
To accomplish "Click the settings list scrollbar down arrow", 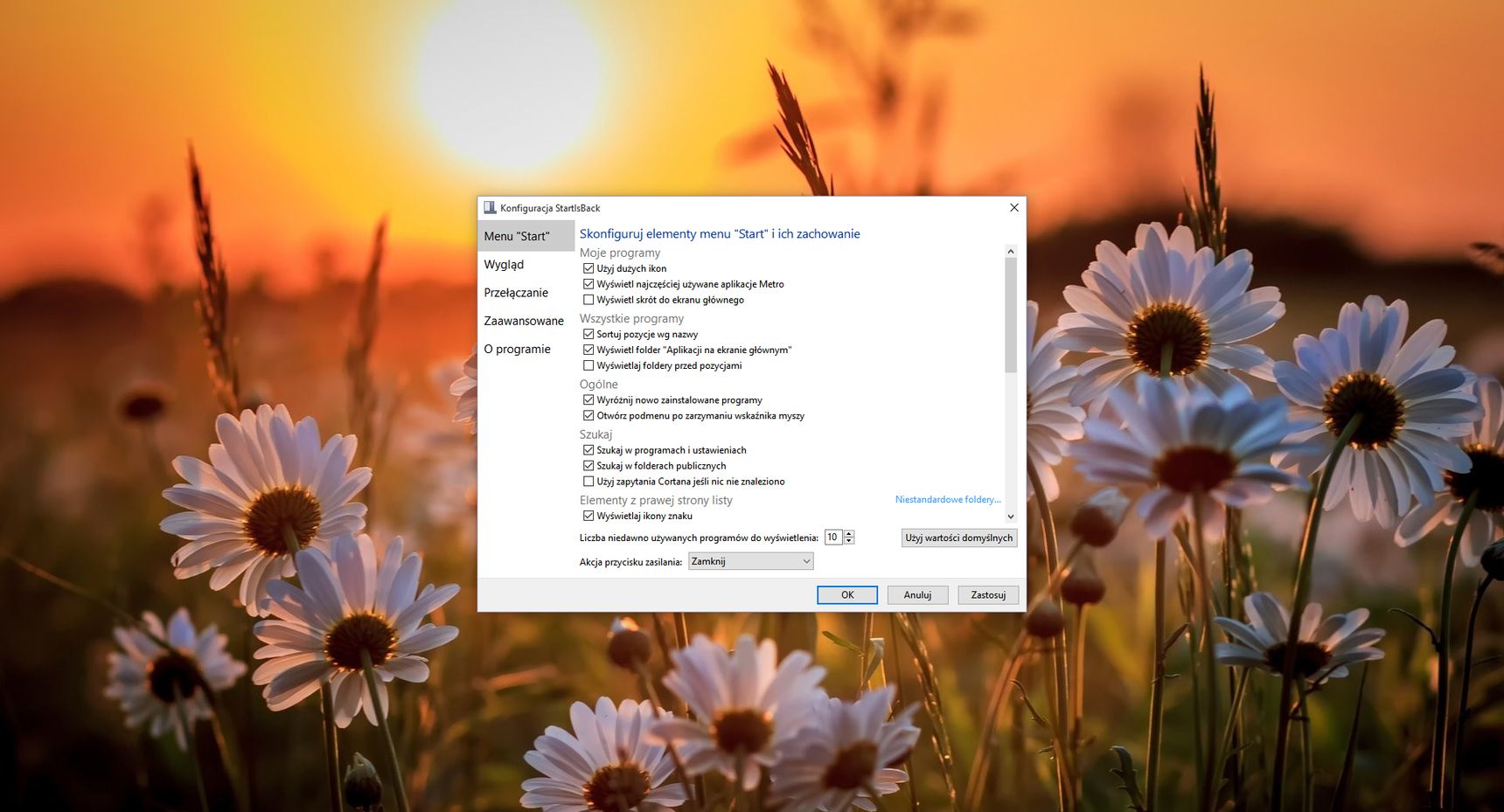I will pos(1011,517).
